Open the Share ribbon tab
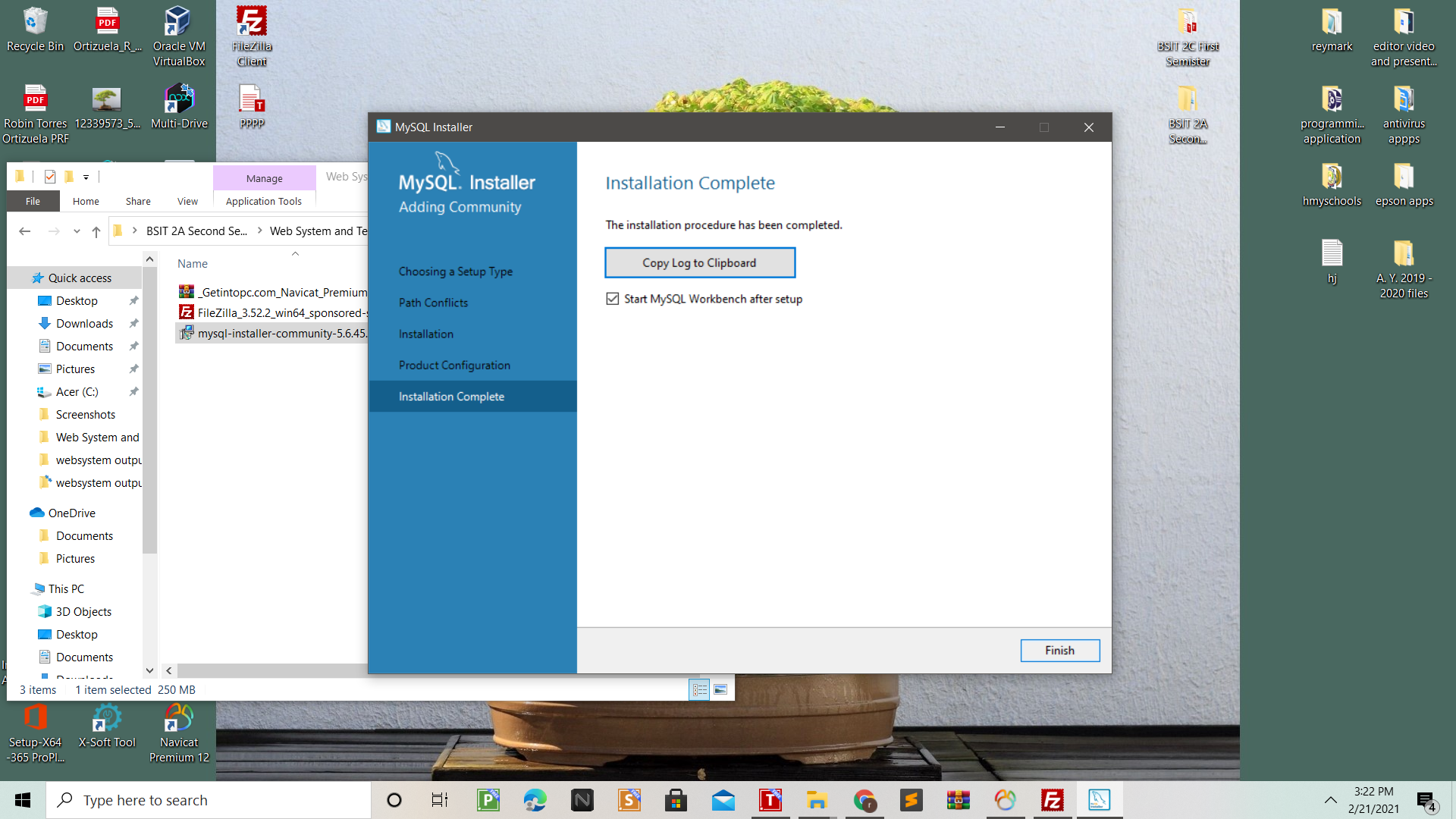This screenshot has width=1456, height=819. 138,201
